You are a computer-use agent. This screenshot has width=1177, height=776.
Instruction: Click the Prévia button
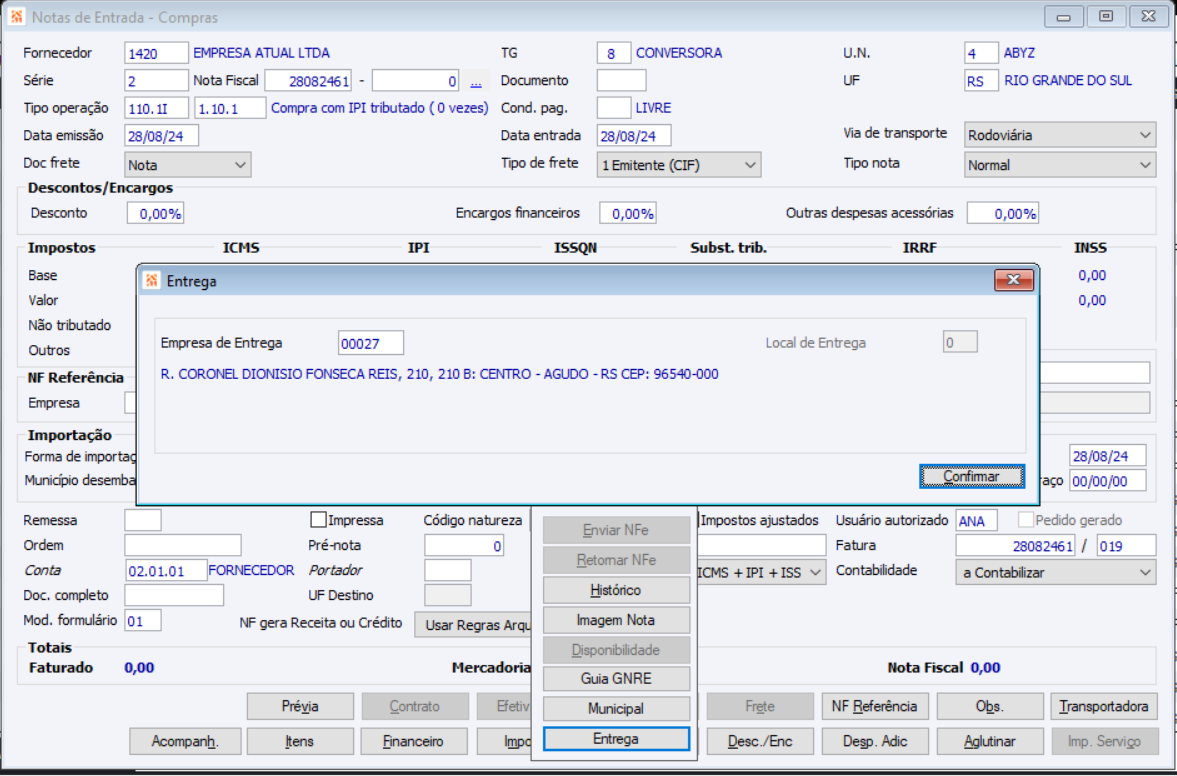[x=300, y=706]
